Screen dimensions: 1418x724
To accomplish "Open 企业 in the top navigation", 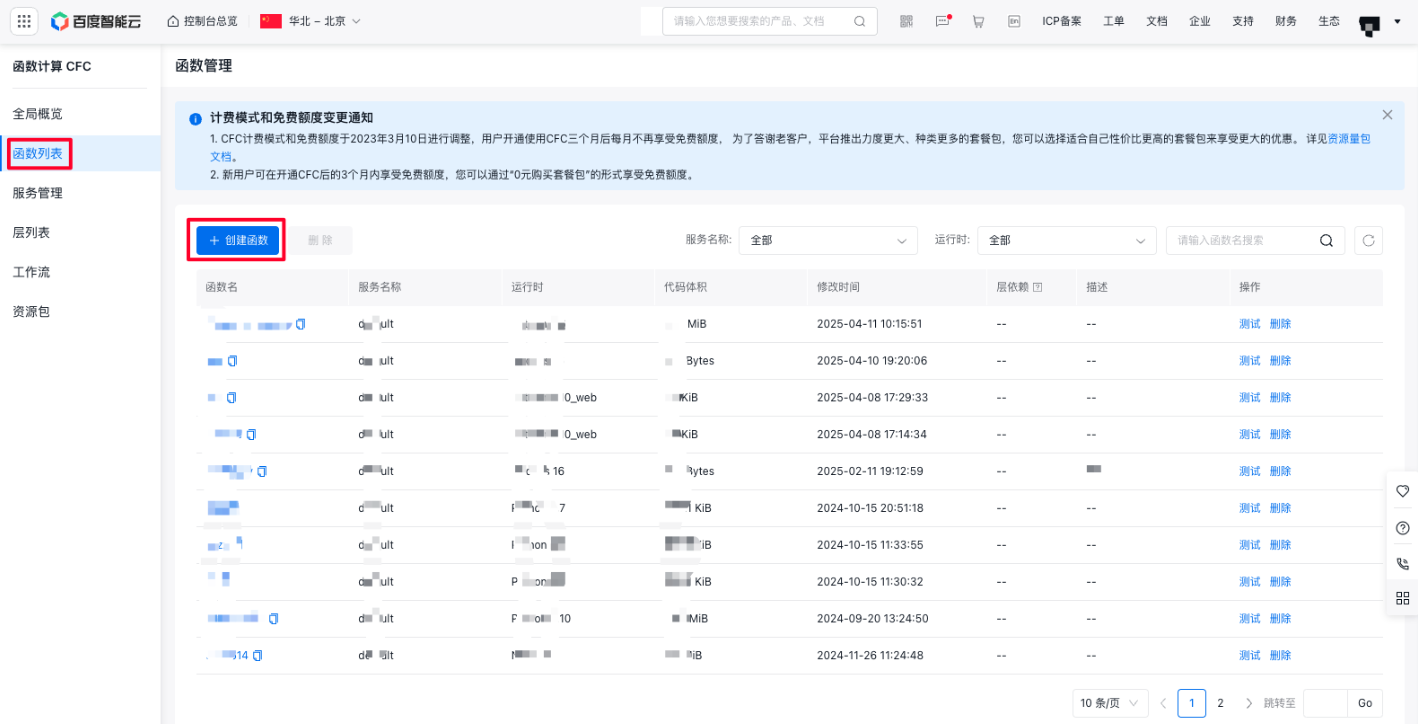I will coord(1200,21).
